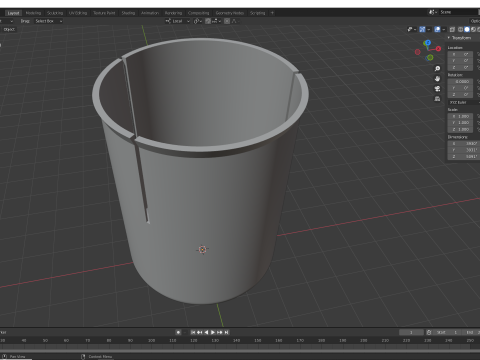This screenshot has width=480, height=360.
Task: Open the Texture Paint workspace tab
Action: pos(104,13)
